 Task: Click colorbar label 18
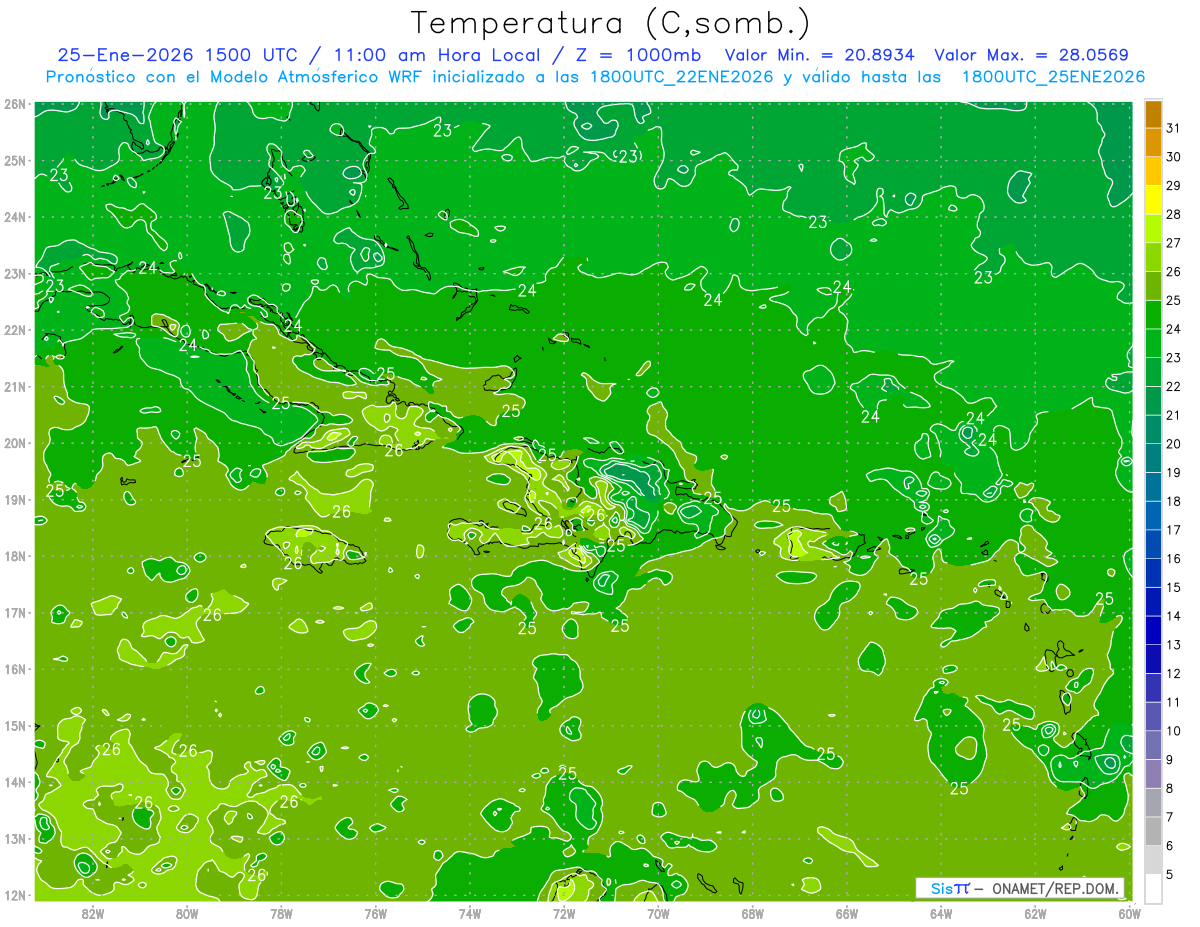1174,501
